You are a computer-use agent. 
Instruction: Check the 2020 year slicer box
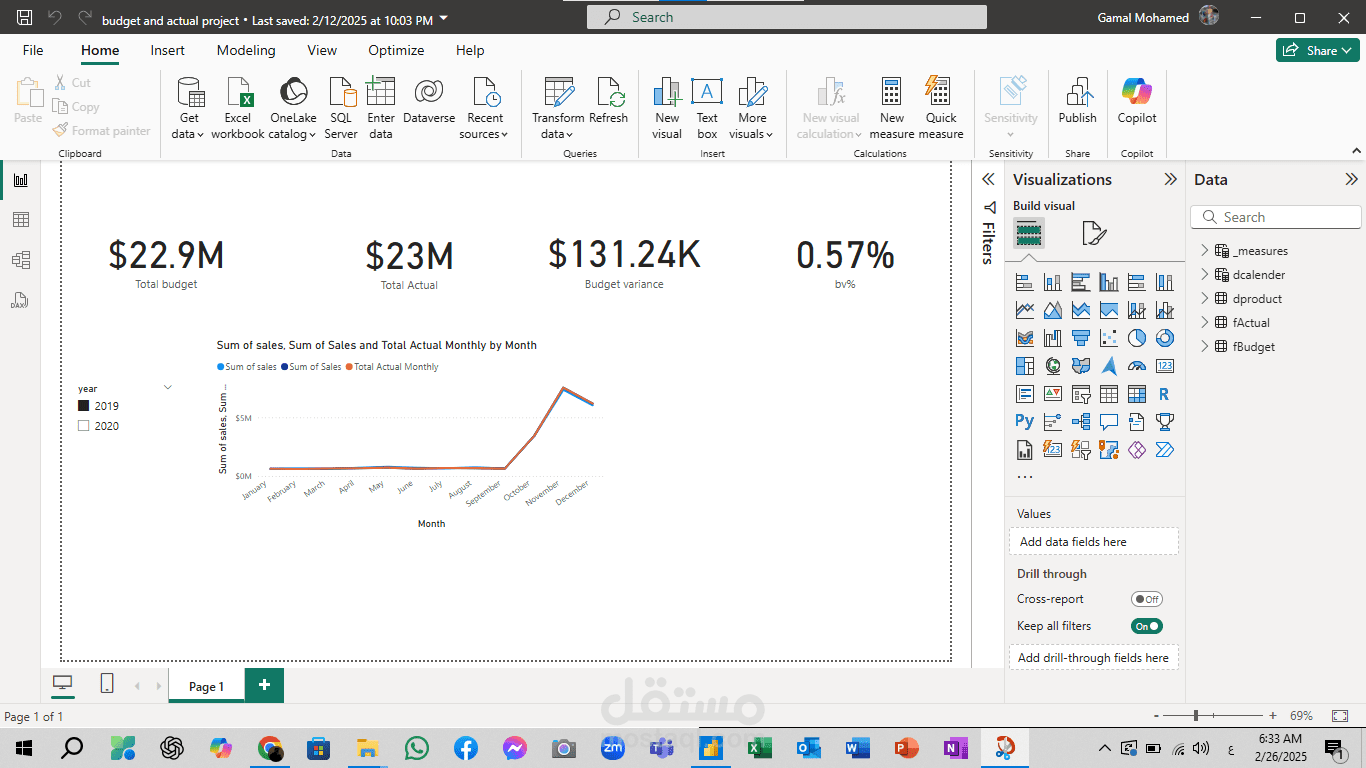click(84, 426)
